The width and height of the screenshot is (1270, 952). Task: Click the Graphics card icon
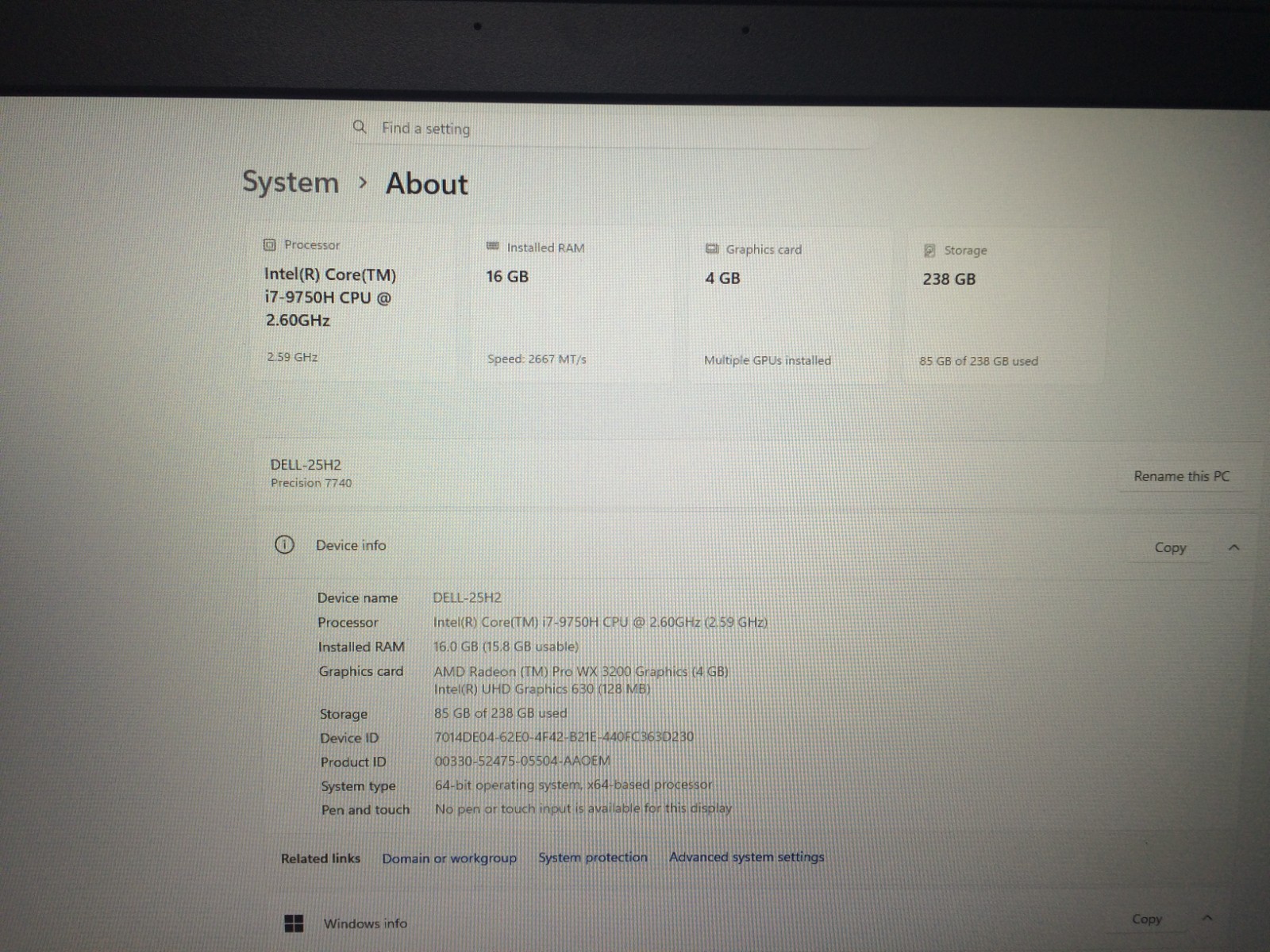[712, 249]
